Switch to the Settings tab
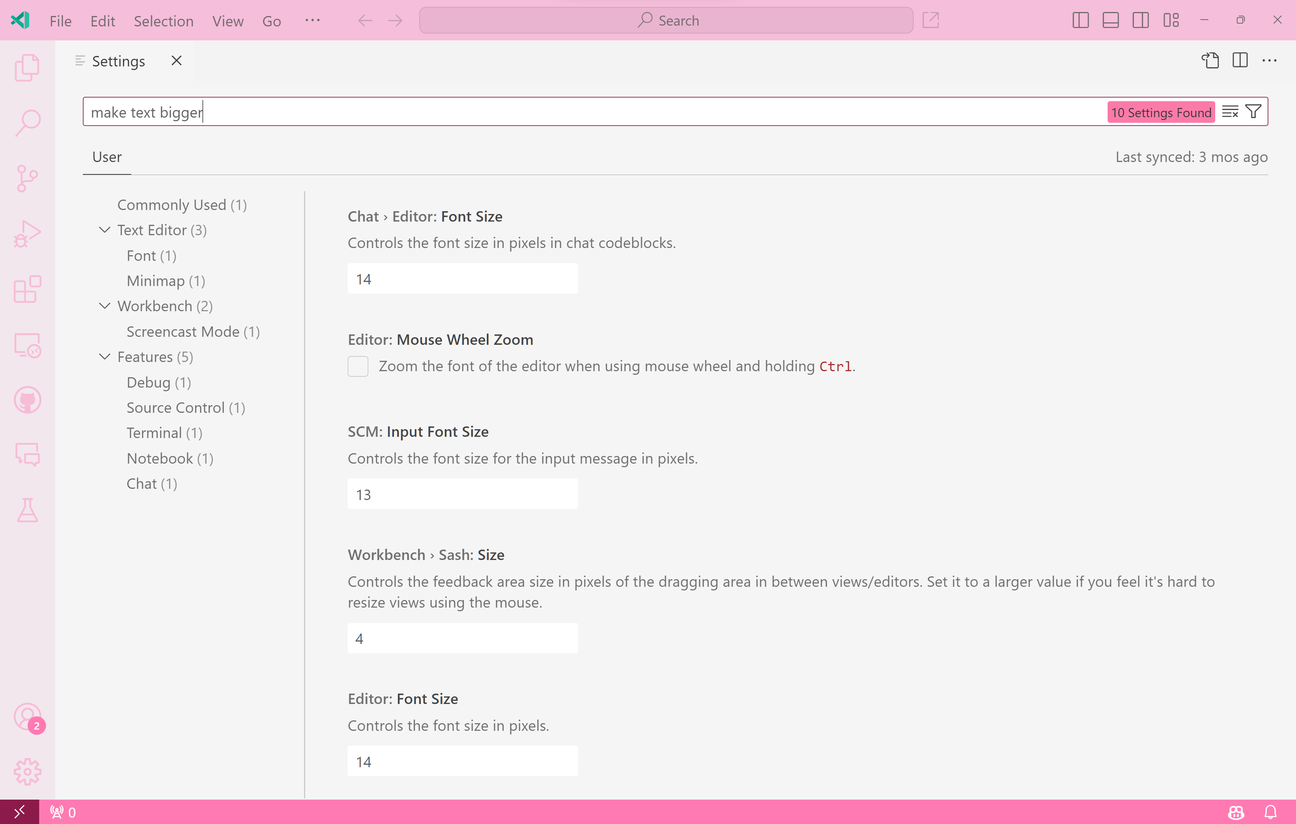This screenshot has width=1296, height=824. (x=118, y=60)
